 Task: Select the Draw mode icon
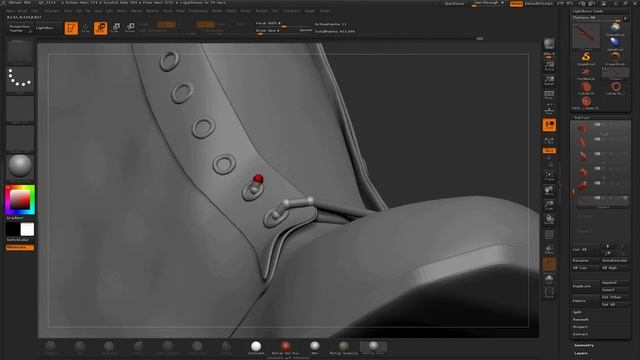(86, 28)
